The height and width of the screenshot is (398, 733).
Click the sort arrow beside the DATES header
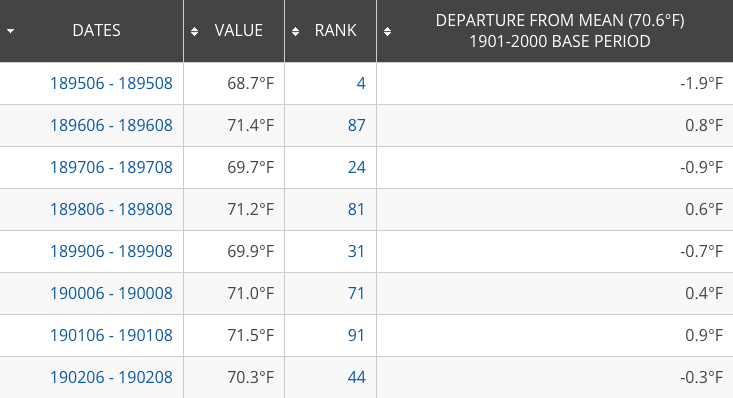pos(10,31)
